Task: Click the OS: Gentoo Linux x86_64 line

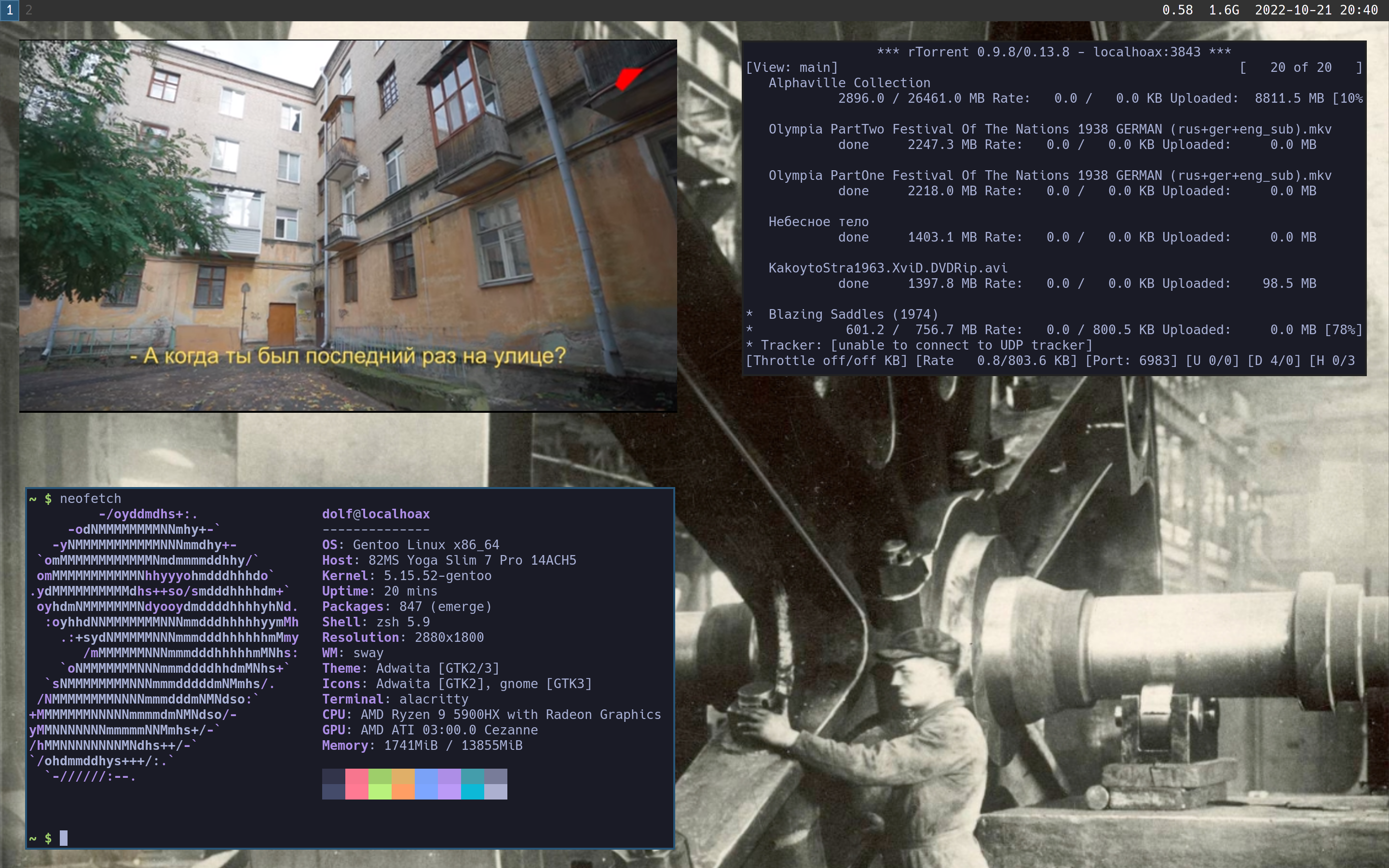Action: pyautogui.click(x=410, y=545)
